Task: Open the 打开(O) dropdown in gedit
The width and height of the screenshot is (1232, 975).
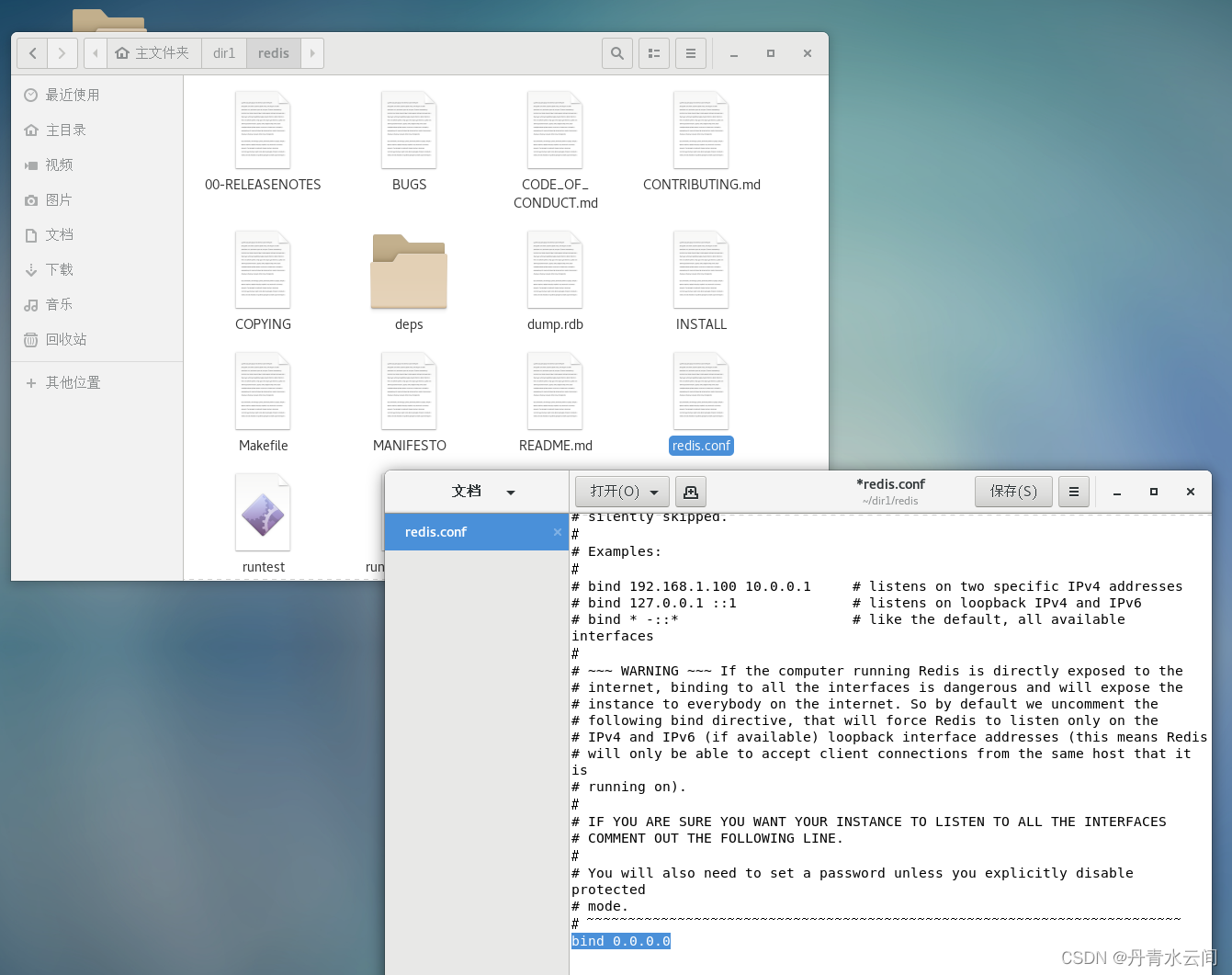Action: click(x=623, y=492)
